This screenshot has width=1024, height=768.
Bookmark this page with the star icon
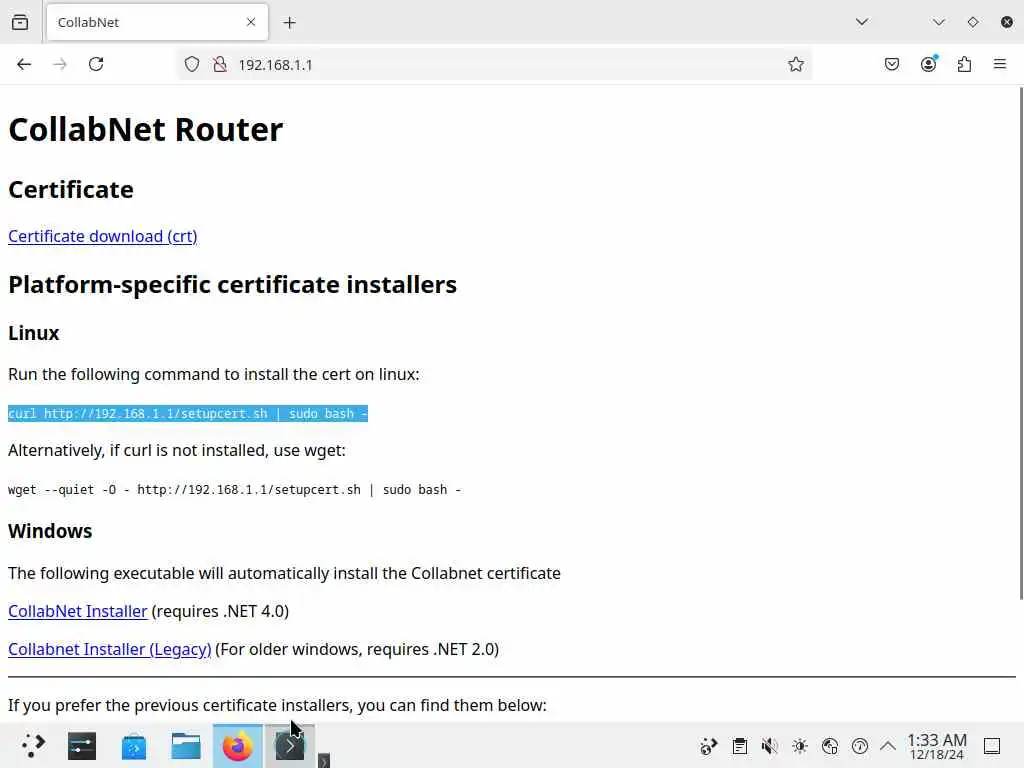795,64
